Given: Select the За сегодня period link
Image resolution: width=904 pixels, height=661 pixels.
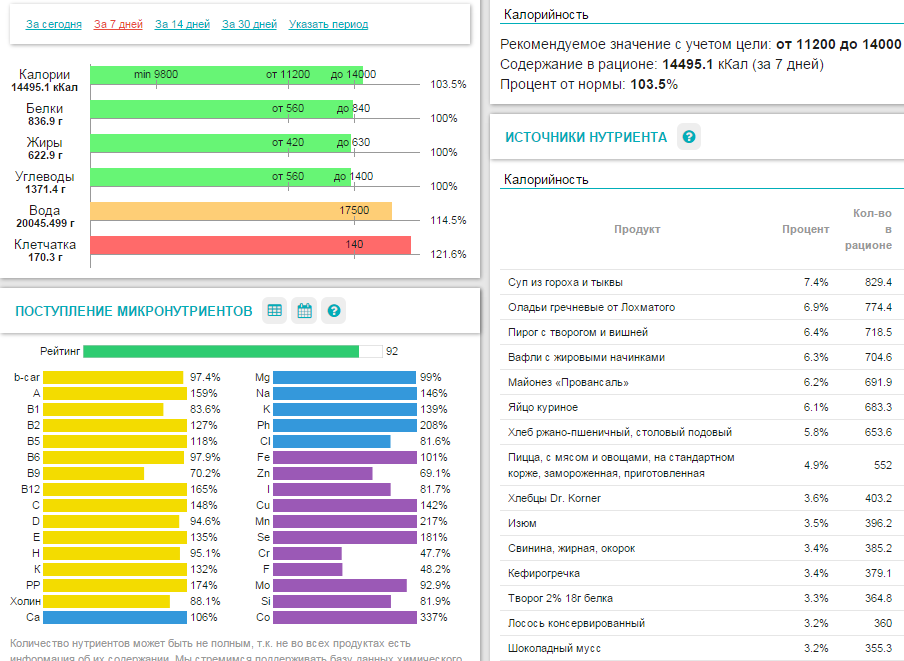Looking at the screenshot, I should [x=54, y=24].
